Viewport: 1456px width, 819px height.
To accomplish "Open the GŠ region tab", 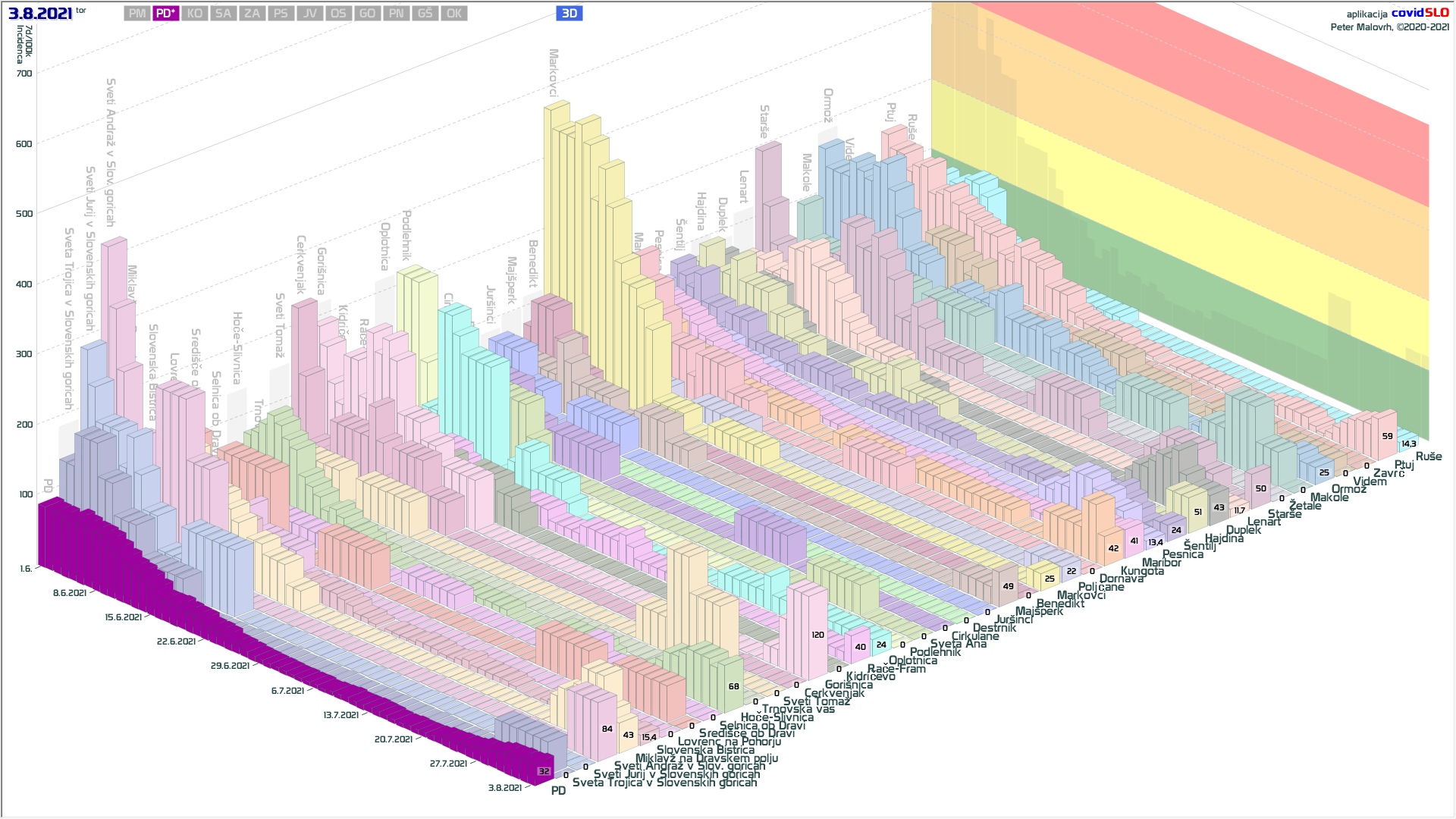I will pyautogui.click(x=425, y=14).
